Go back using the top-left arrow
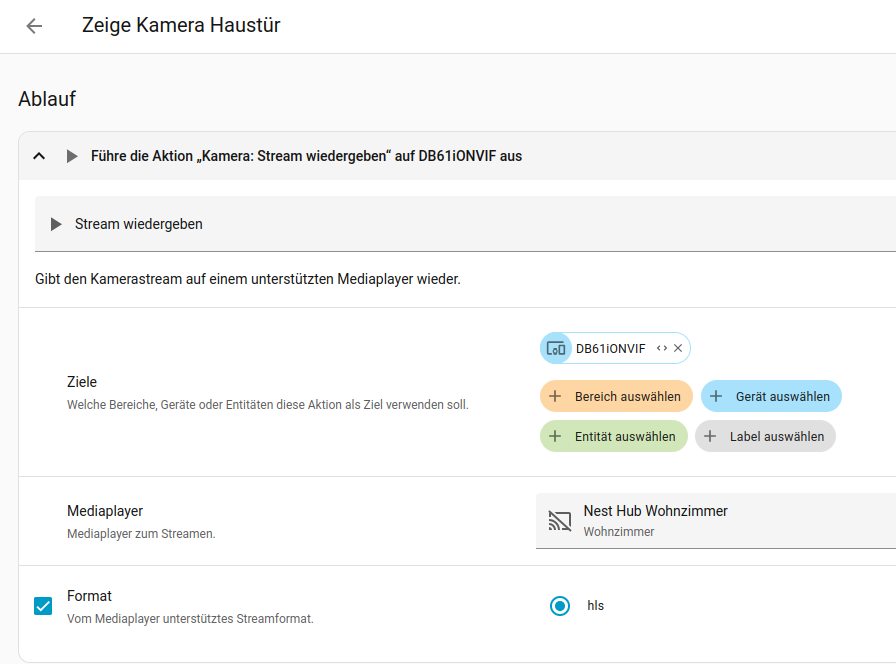Screen dimensions: 896x664 34,26
